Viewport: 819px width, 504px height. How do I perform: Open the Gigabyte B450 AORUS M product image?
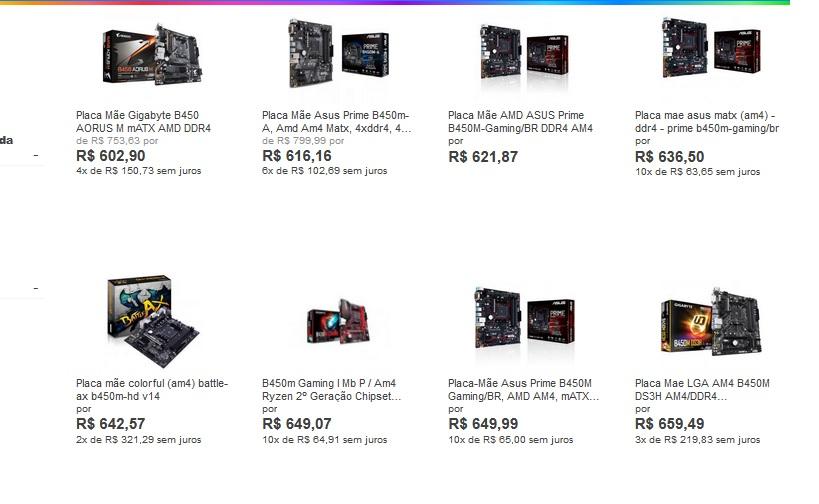point(153,55)
